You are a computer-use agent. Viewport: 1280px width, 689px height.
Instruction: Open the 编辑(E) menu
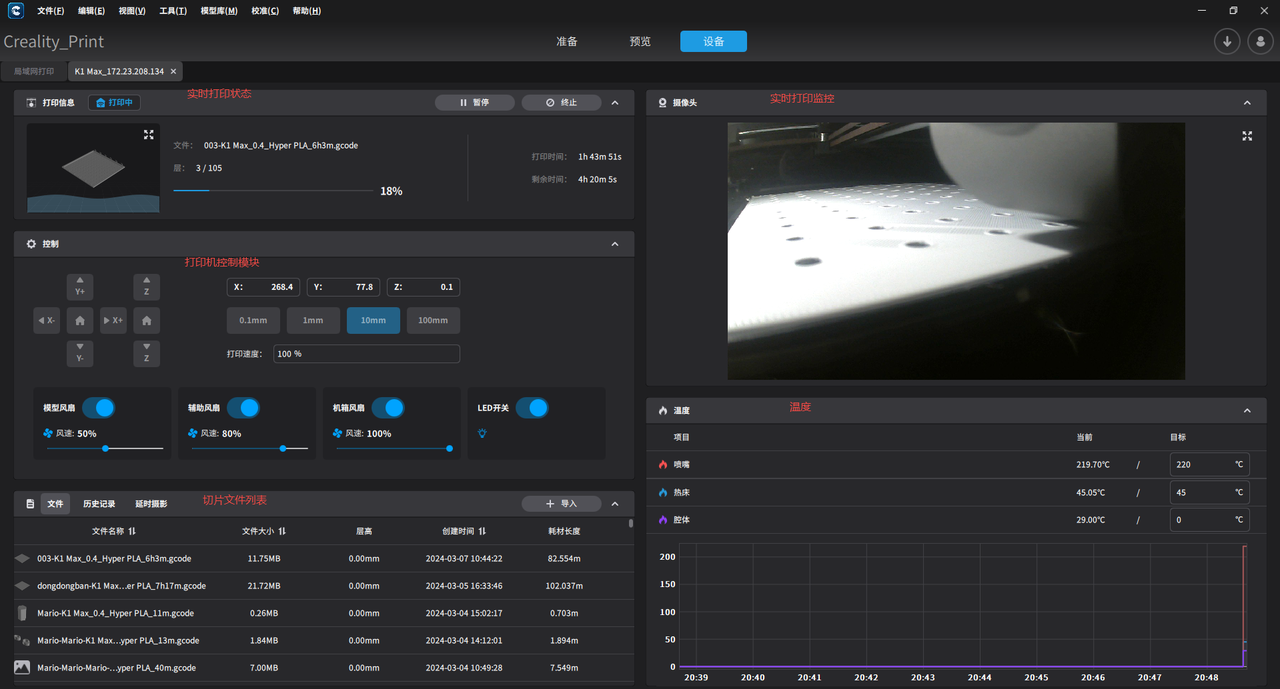coord(91,11)
